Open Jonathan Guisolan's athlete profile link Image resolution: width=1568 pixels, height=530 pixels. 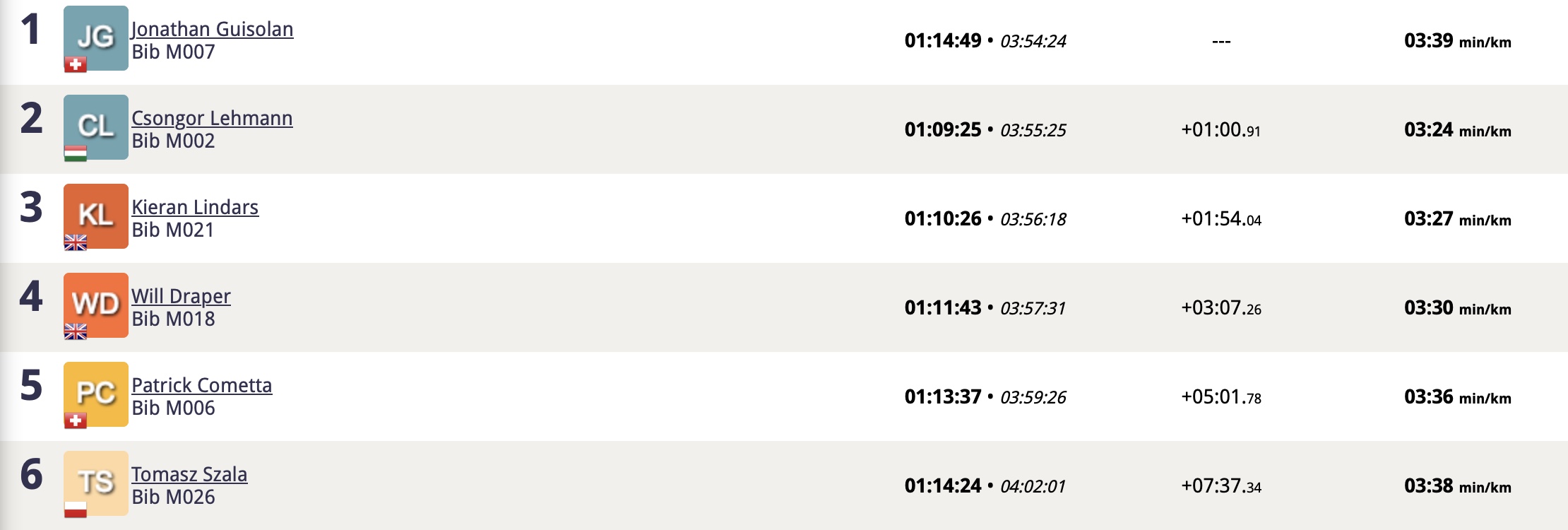tap(213, 29)
